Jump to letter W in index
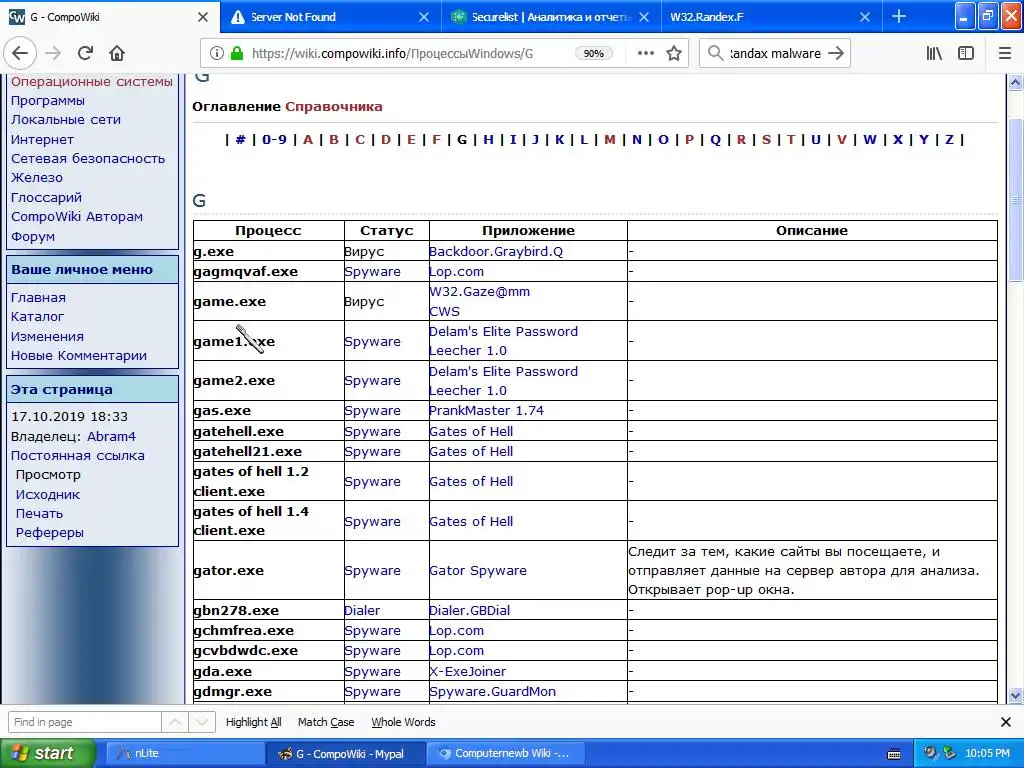This screenshot has width=1024, height=768. 870,139
